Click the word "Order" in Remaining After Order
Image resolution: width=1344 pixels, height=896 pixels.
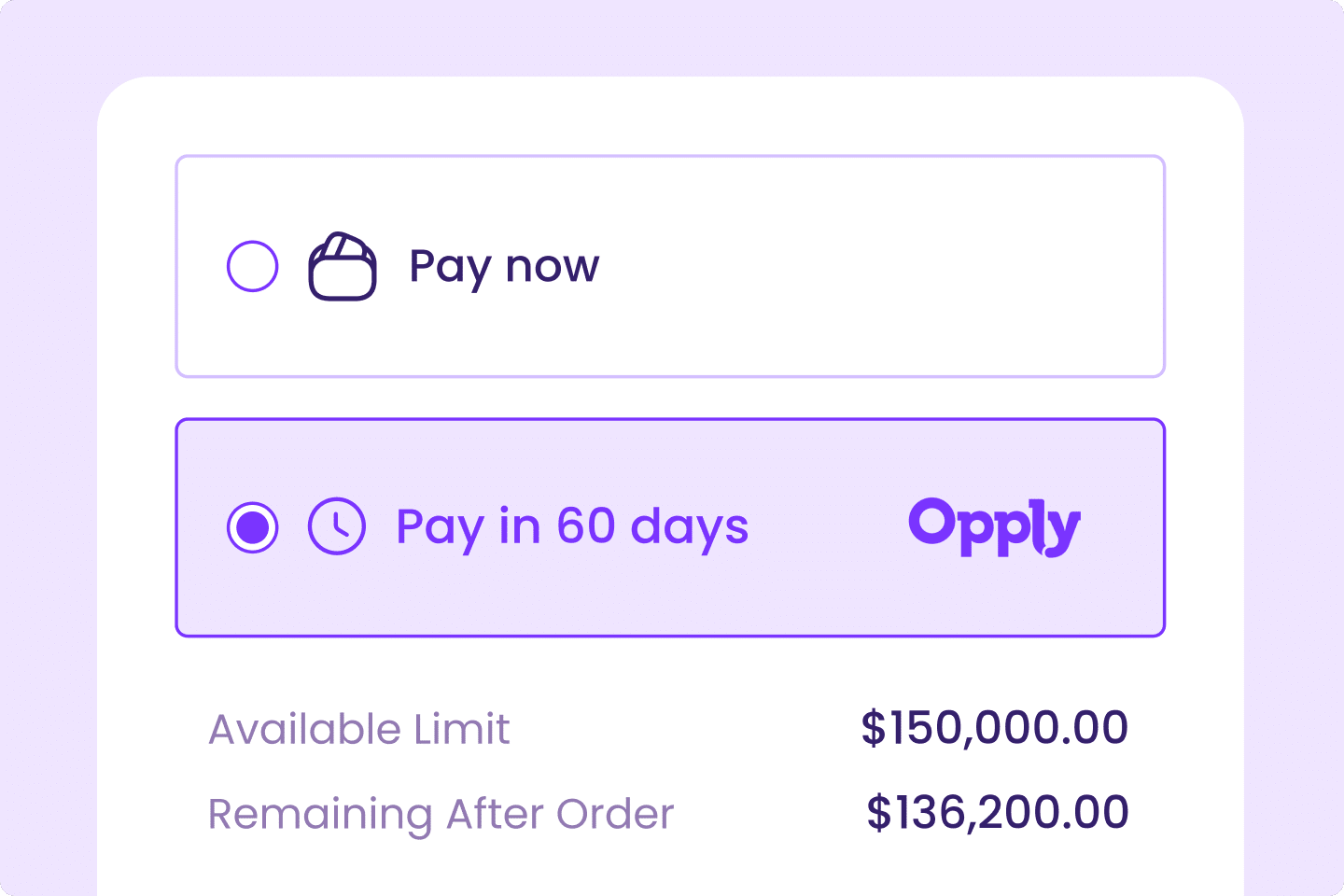click(615, 815)
